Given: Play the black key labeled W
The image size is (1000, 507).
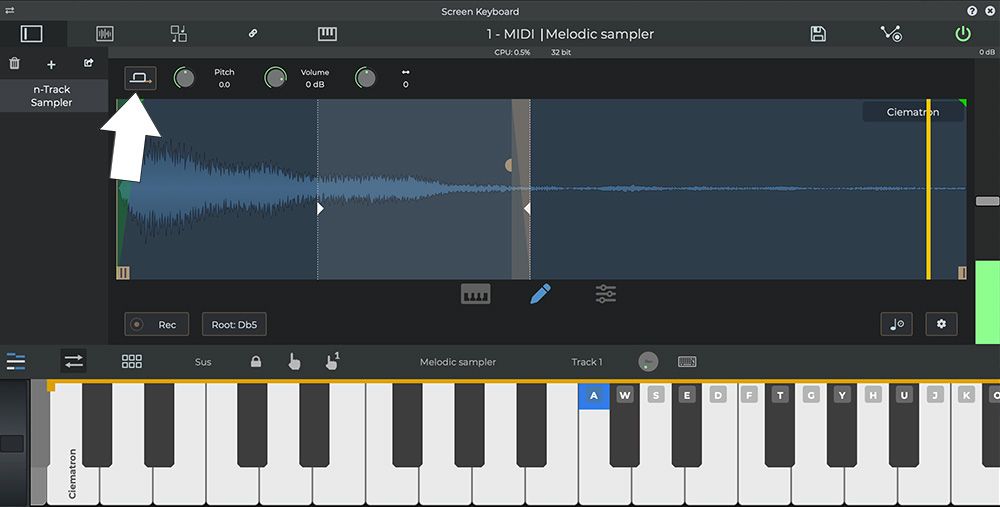Looking at the screenshot, I should pos(624,426).
